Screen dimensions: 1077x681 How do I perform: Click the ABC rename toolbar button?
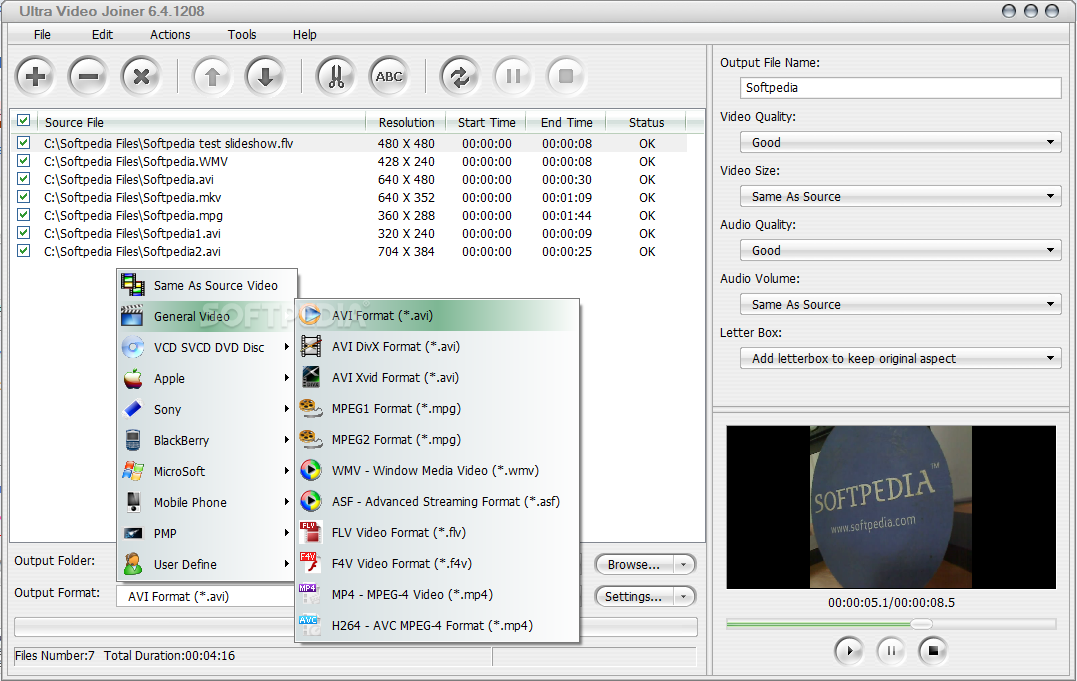[389, 76]
